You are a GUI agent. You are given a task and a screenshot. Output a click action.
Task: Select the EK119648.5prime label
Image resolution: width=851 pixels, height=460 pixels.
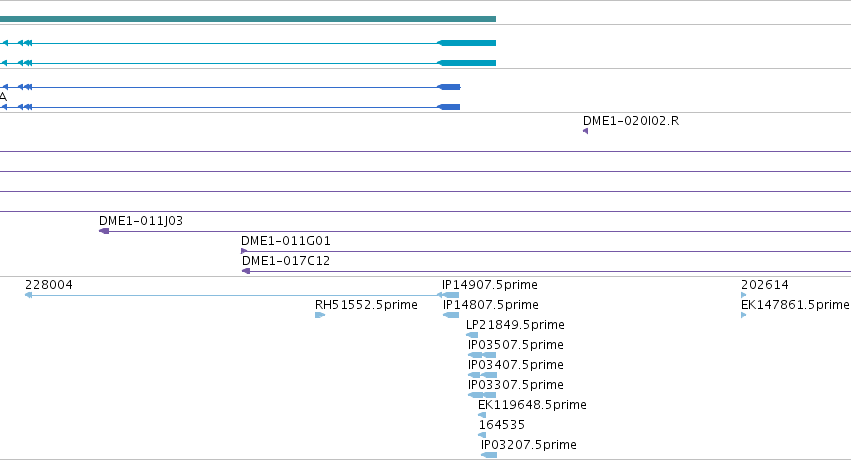point(532,405)
